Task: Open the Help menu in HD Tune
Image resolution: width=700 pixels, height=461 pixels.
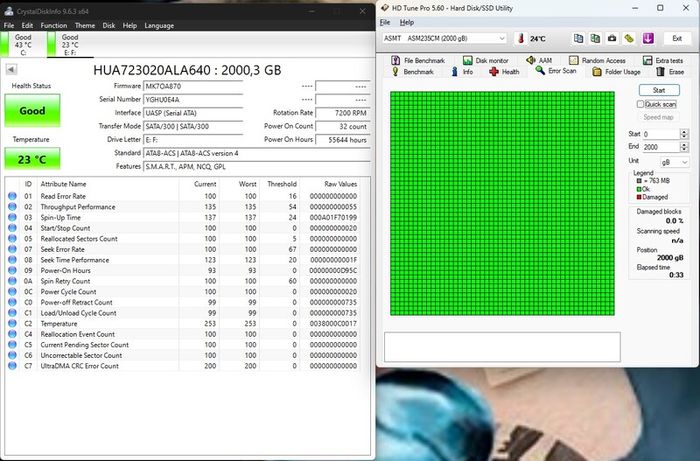Action: coord(407,22)
